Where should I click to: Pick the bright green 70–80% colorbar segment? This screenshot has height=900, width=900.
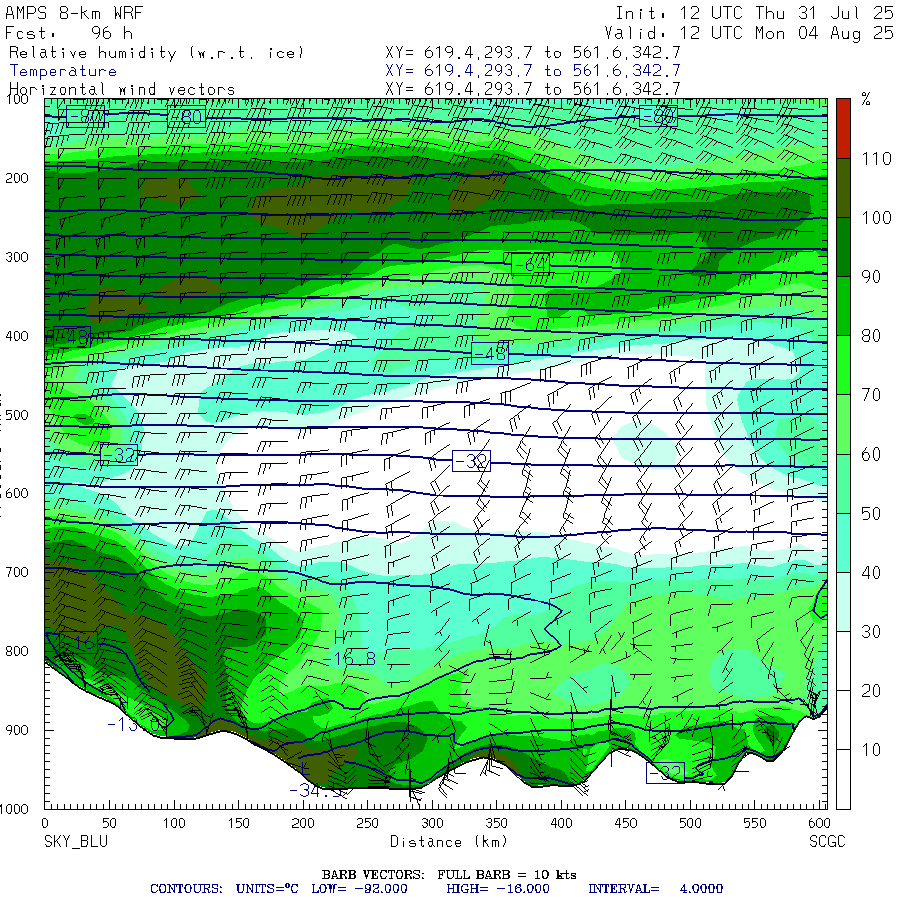[x=843, y=365]
